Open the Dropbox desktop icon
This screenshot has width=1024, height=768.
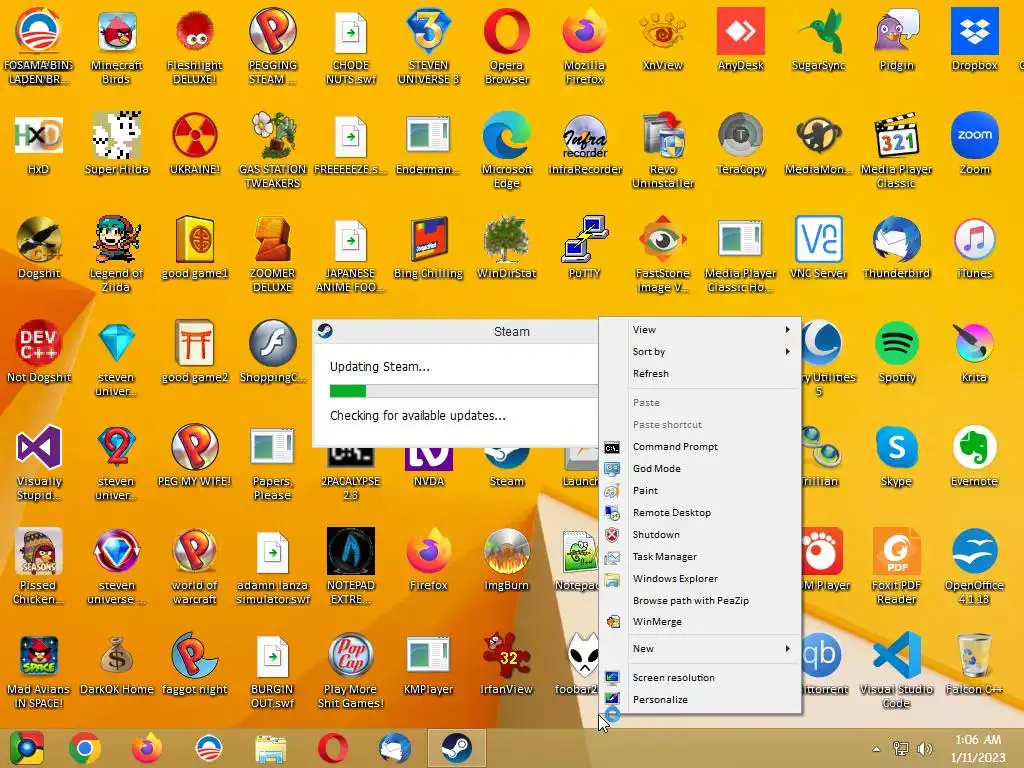tap(974, 39)
